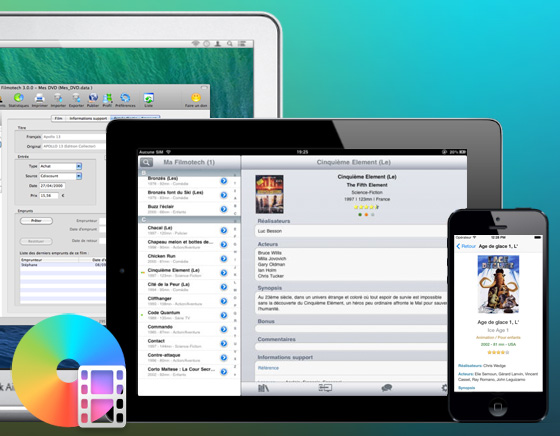Tap detail arrow for Chacal (Le)
Viewport: 560px width, 436px height.
click(224, 230)
